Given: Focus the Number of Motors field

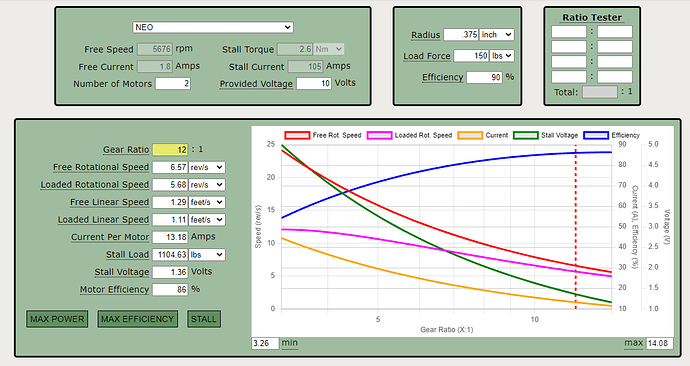Looking at the screenshot, I should (173, 84).
